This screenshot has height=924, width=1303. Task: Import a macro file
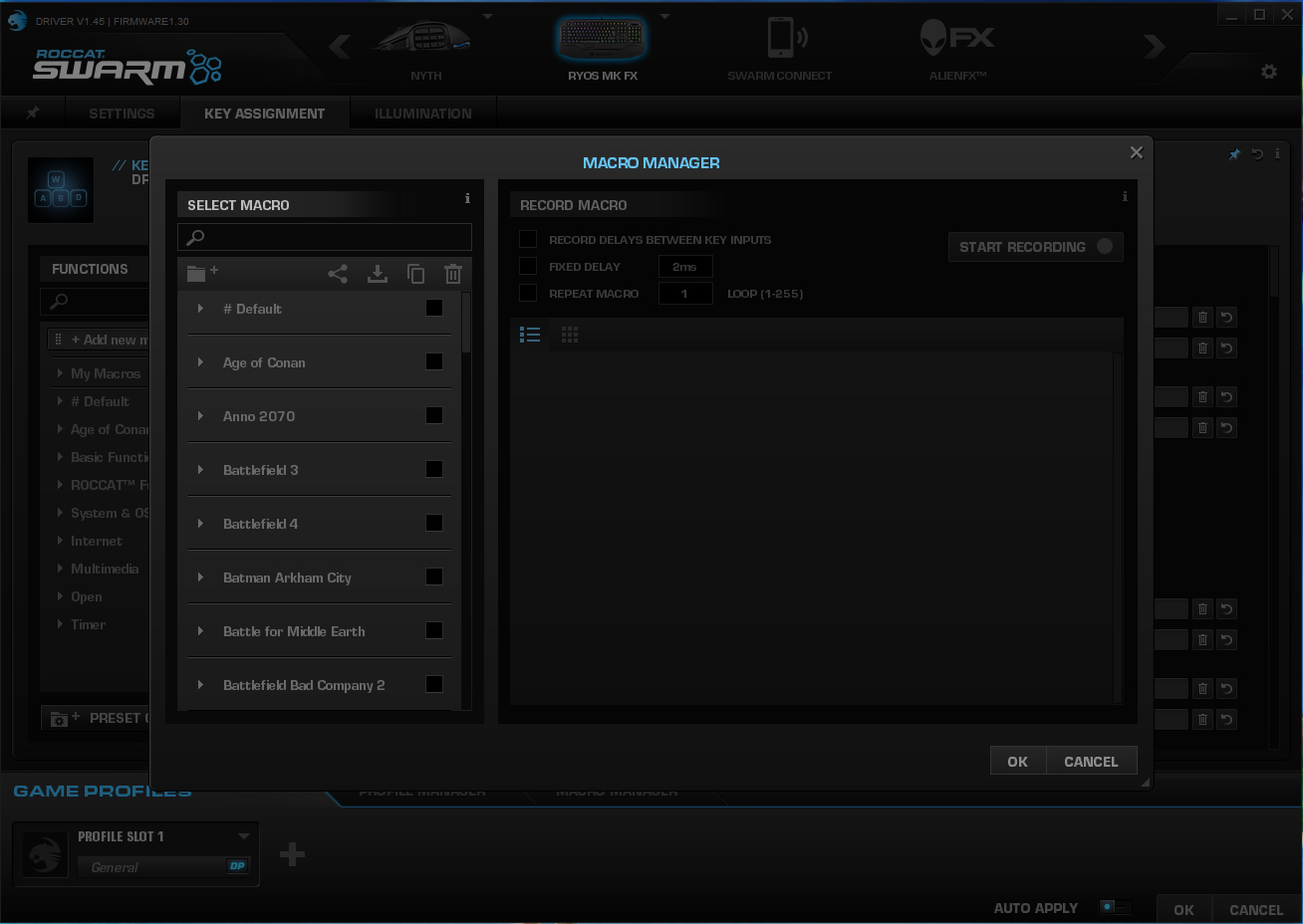(x=378, y=274)
